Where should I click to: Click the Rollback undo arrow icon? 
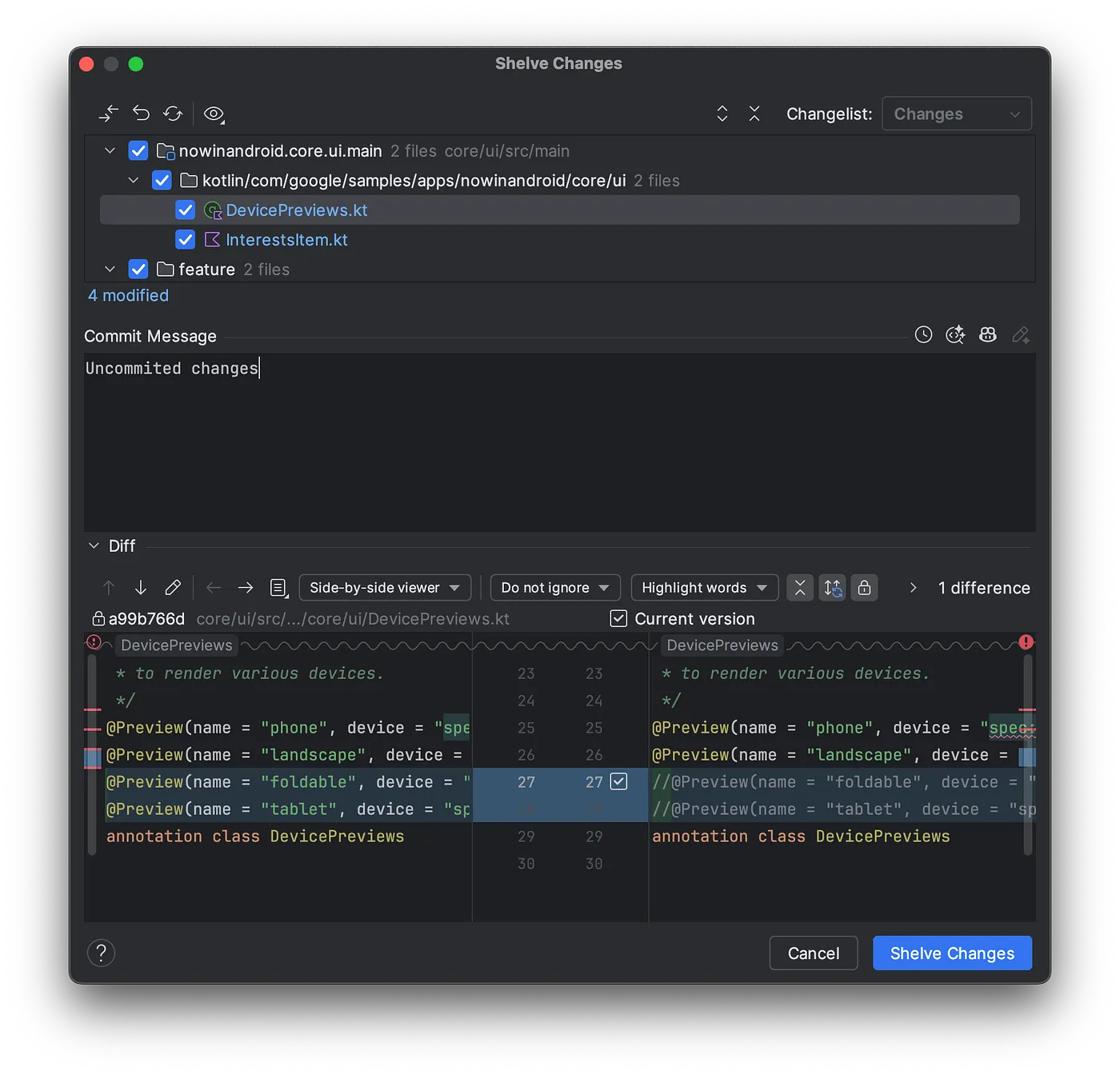pyautogui.click(x=142, y=114)
